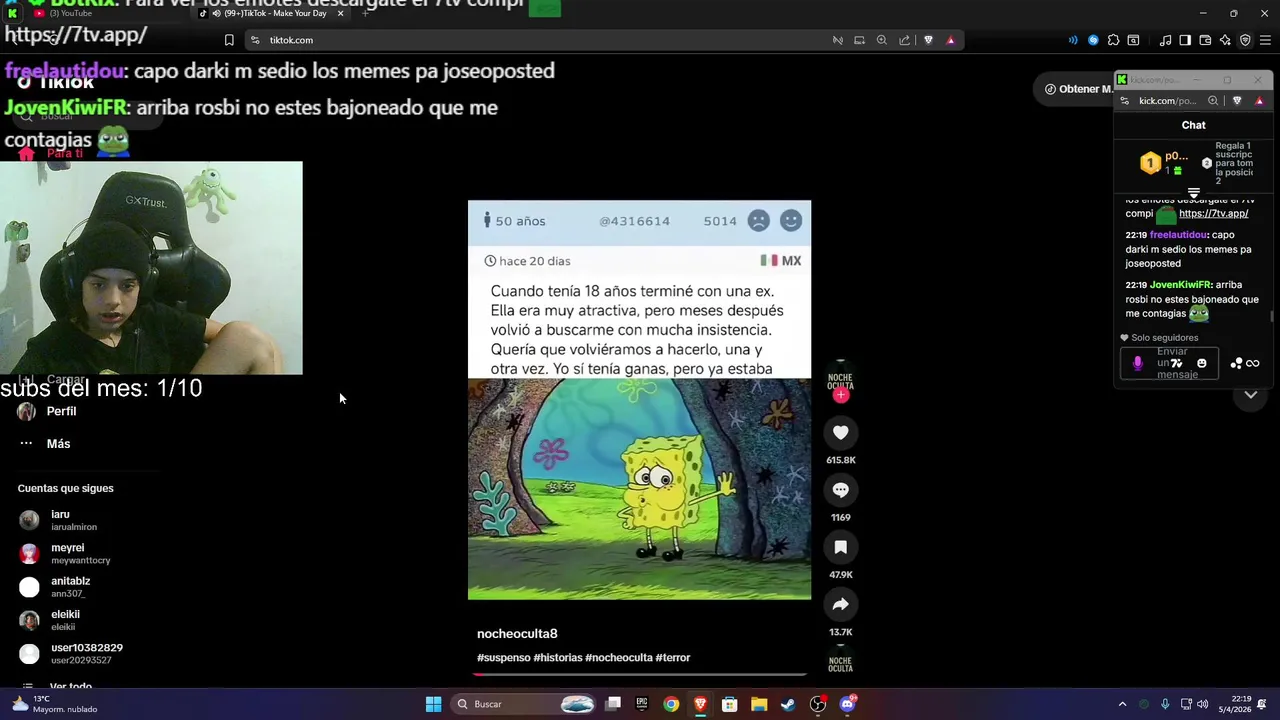Open zoom magnifier in TikTok address bar

(881, 40)
